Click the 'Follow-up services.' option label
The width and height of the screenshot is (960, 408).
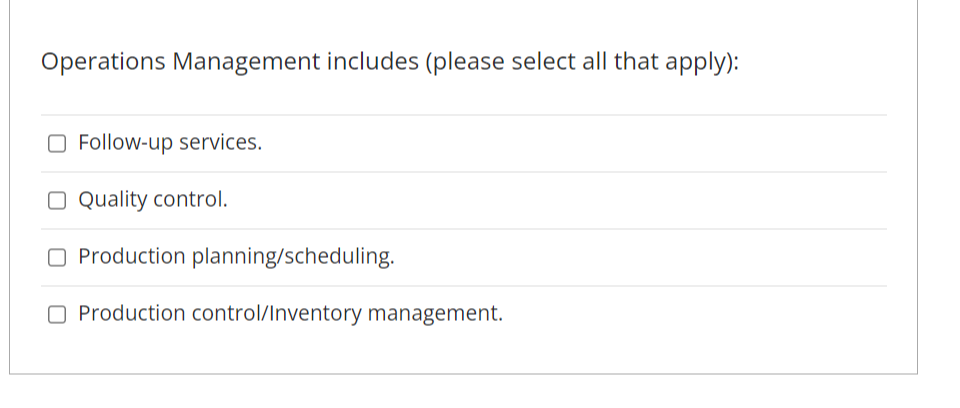(x=170, y=143)
